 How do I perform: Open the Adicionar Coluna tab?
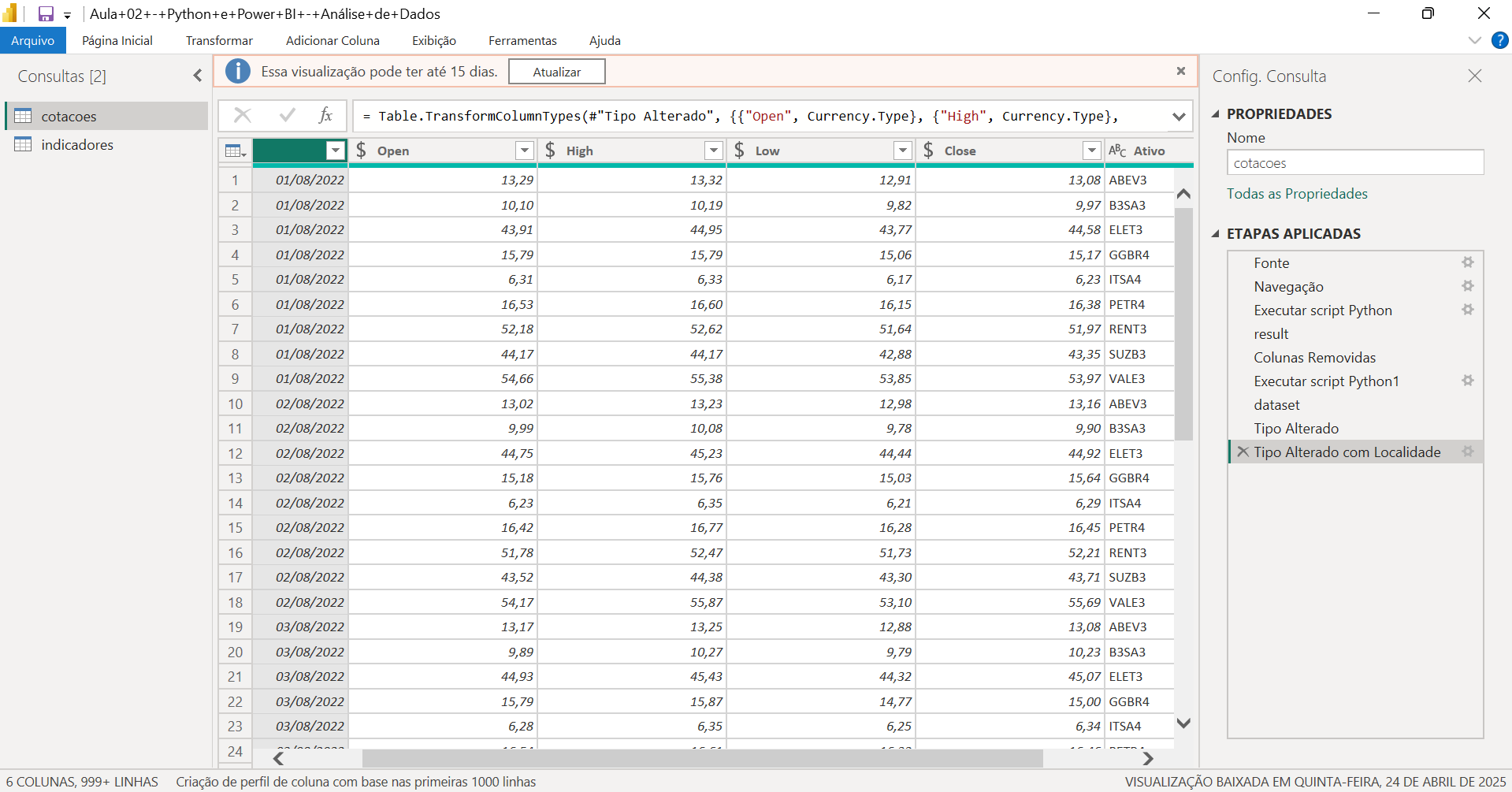[x=332, y=41]
